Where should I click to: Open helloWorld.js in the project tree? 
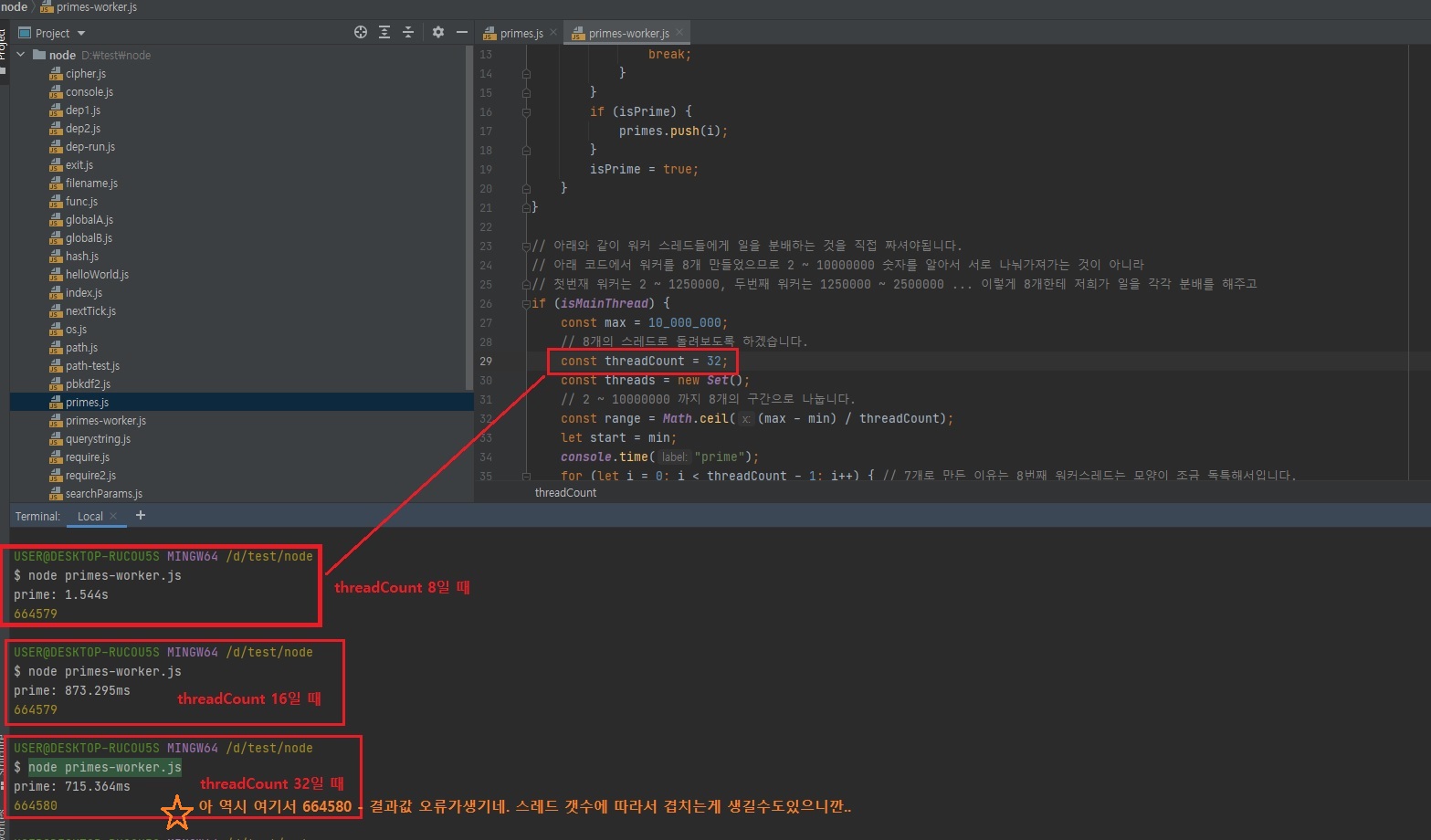[97, 274]
